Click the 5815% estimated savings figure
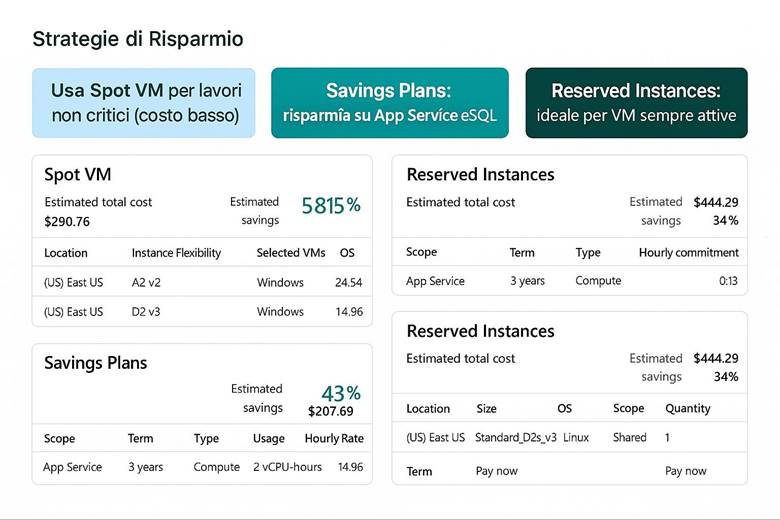780x520 pixels. [331, 205]
